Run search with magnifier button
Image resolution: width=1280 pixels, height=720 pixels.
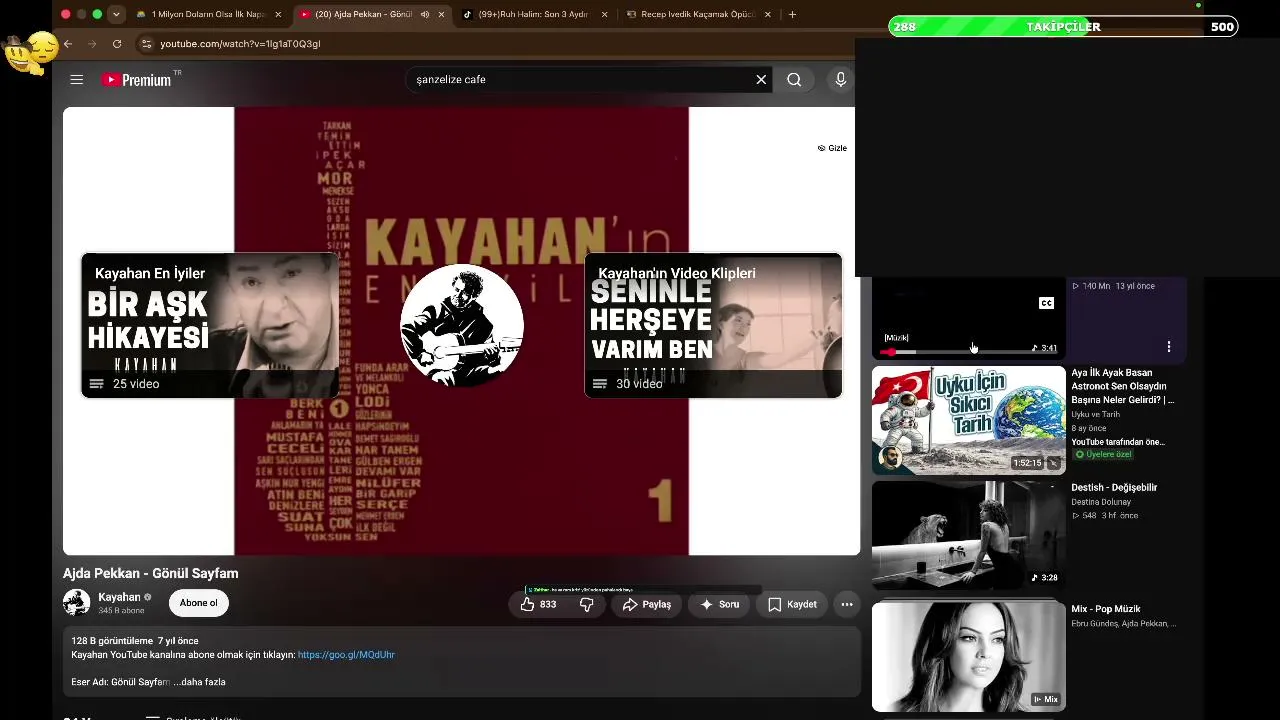pos(794,80)
